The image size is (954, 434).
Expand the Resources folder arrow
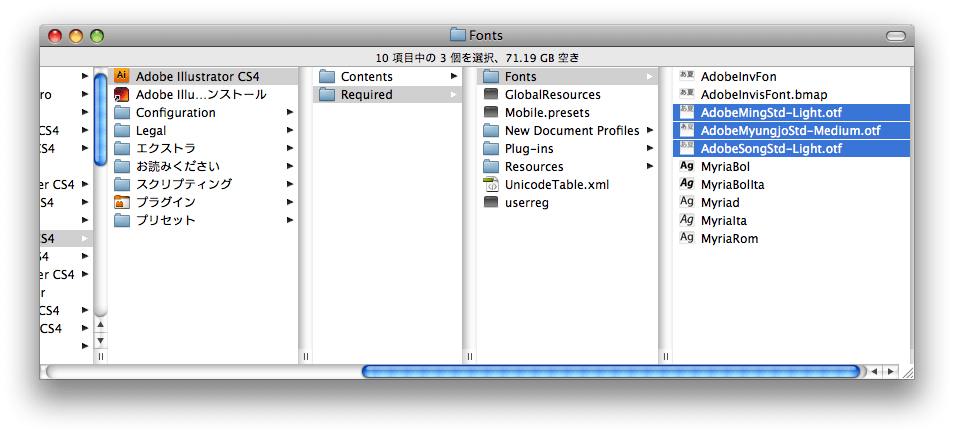point(650,167)
